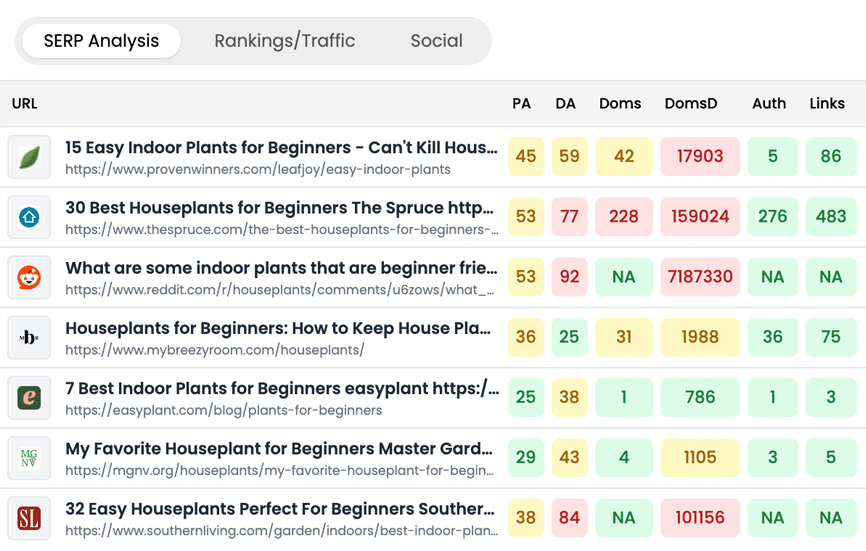Open the Reddit beginner friendly plants result
This screenshot has width=866, height=551.
point(281,268)
